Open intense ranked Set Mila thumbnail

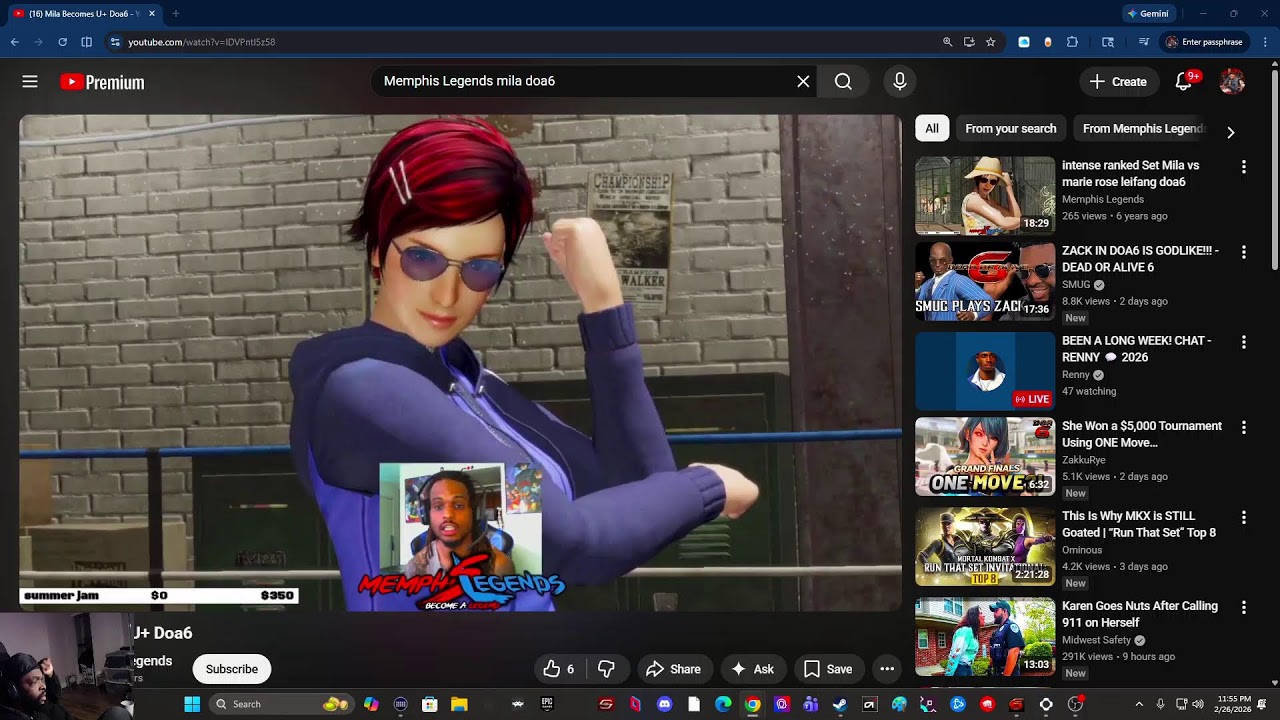[985, 195]
